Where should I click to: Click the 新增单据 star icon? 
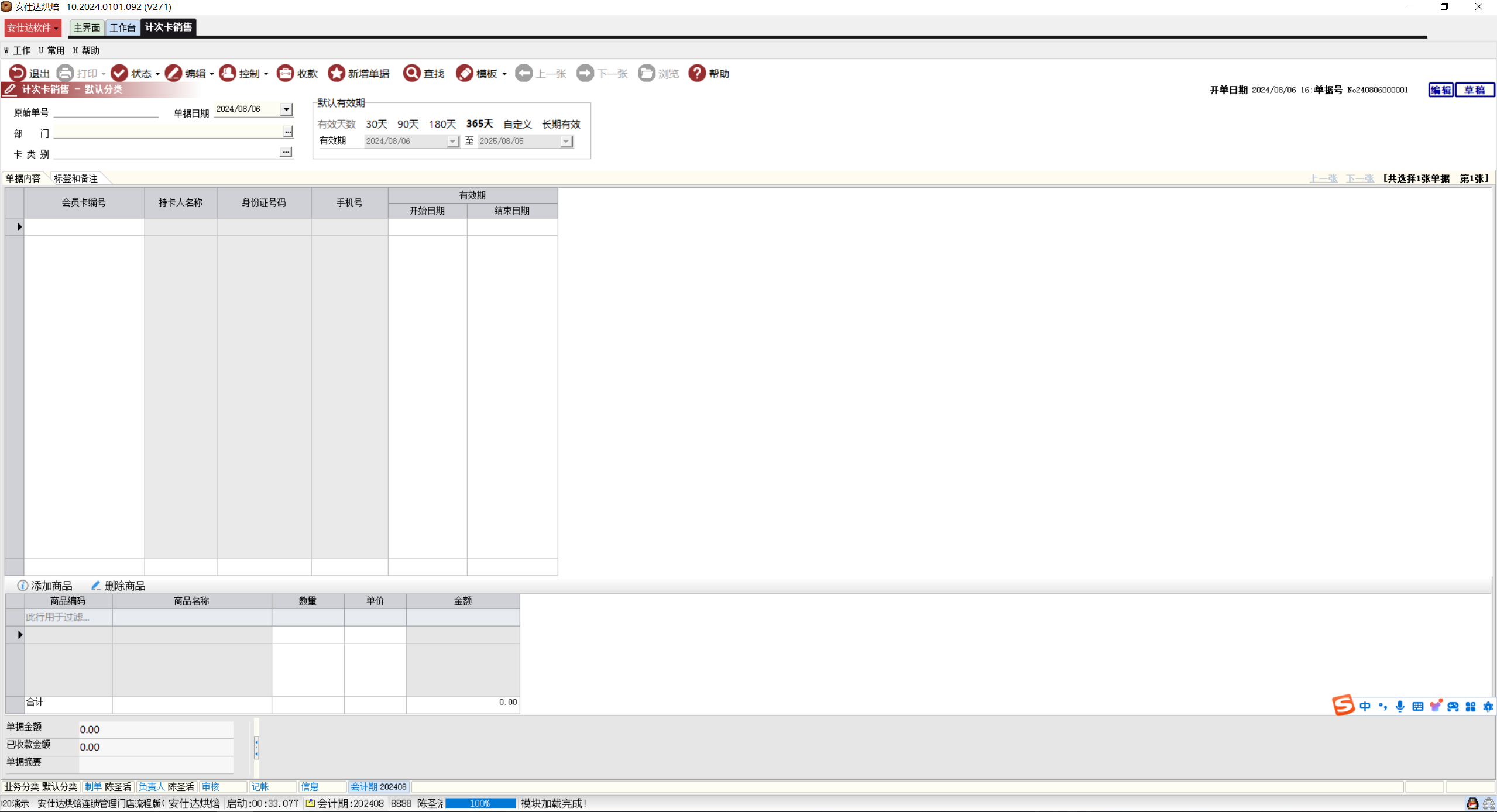pos(337,73)
